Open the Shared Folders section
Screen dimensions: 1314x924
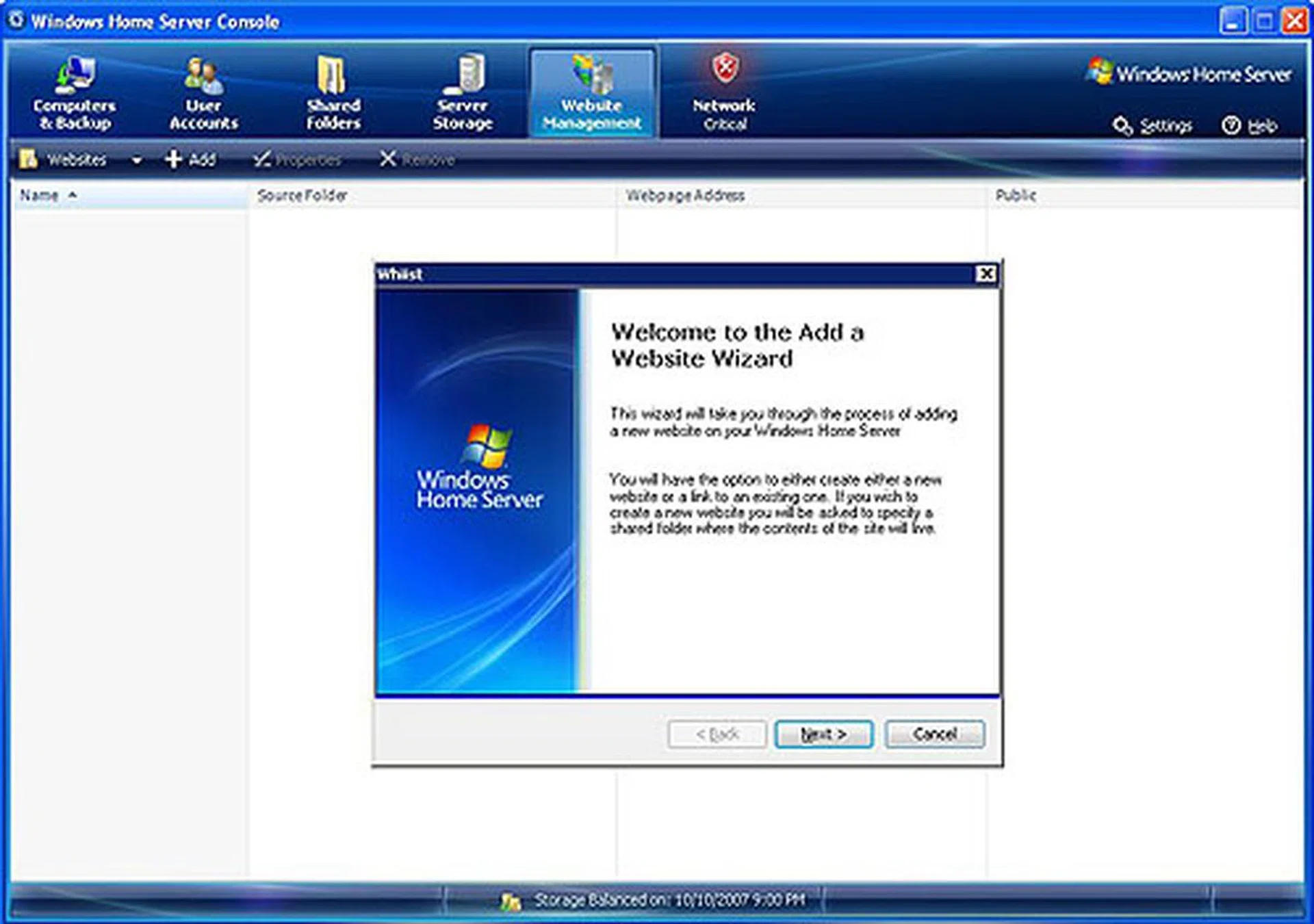[333, 92]
